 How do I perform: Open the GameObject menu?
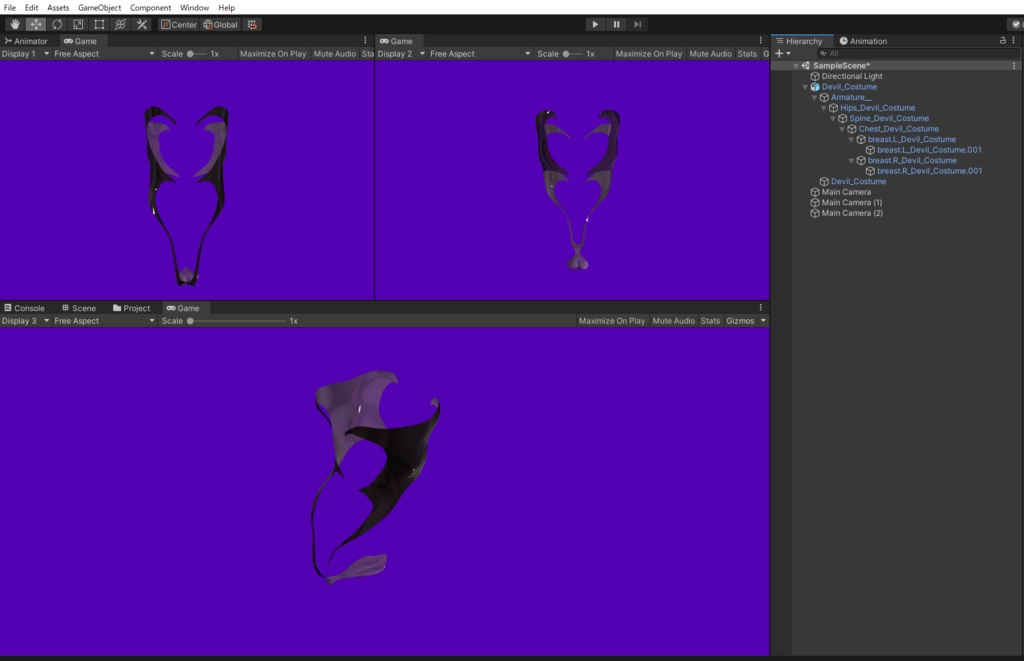click(100, 8)
